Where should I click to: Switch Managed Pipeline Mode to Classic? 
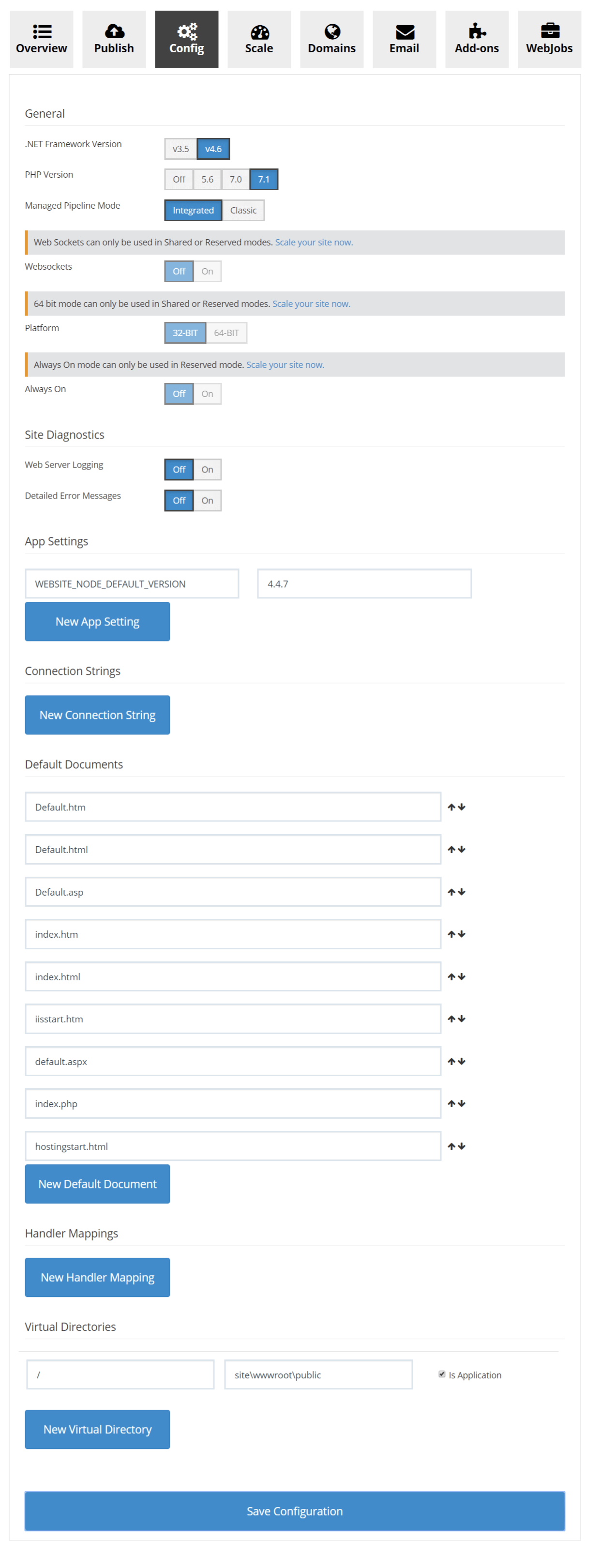(x=243, y=211)
